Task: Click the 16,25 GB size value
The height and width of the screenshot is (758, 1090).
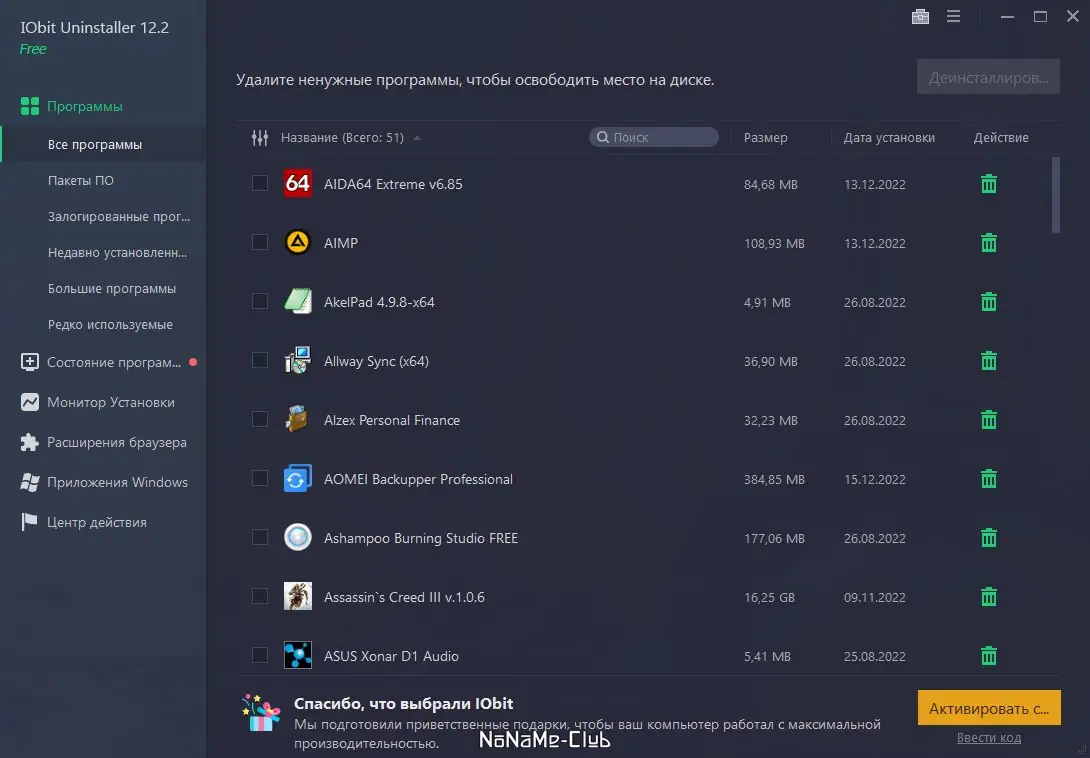Action: tap(769, 597)
